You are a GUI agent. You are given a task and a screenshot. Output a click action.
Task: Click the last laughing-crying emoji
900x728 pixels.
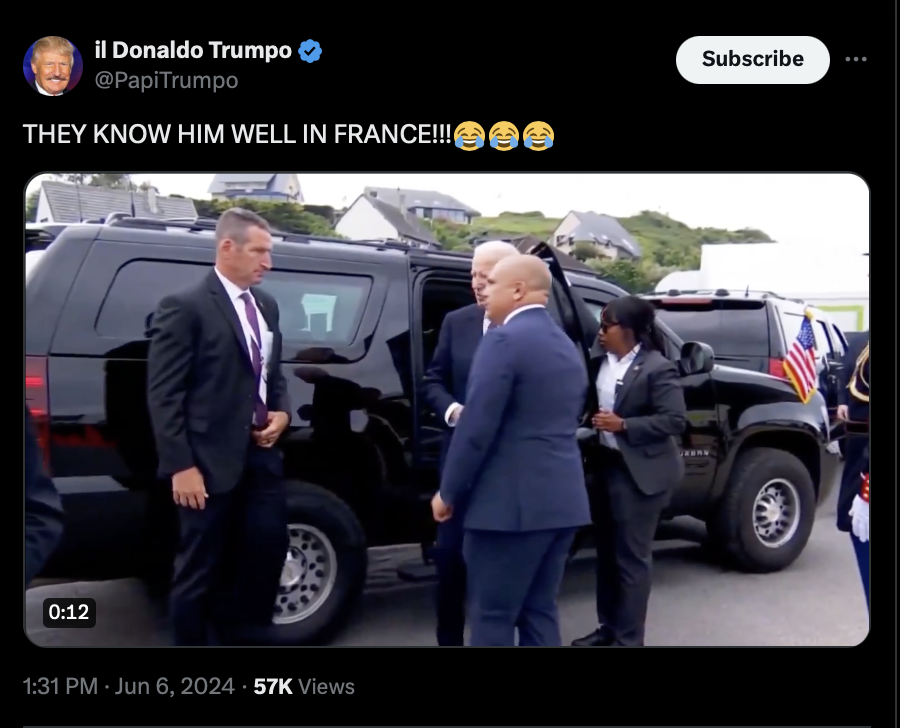(538, 135)
